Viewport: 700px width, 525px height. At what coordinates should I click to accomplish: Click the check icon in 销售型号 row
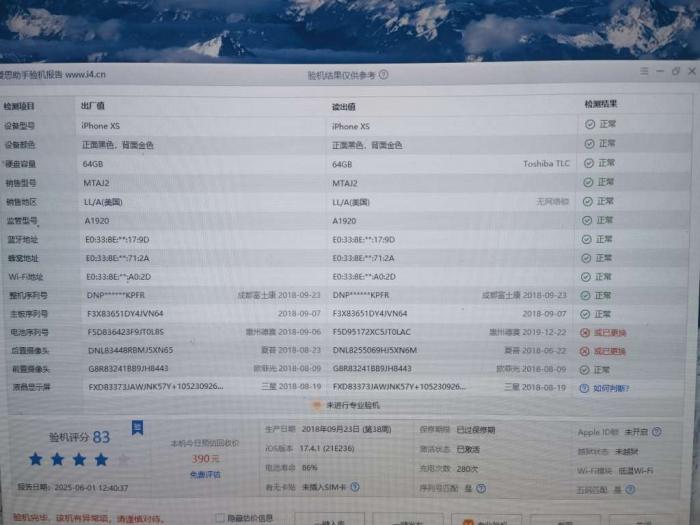[x=588, y=182]
